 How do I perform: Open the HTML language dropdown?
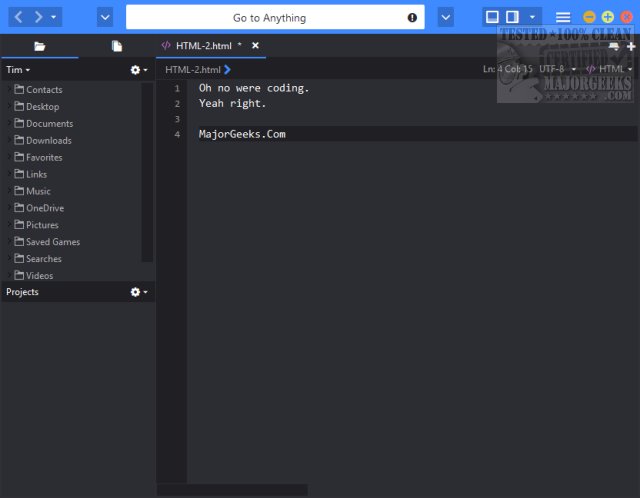tap(609, 69)
